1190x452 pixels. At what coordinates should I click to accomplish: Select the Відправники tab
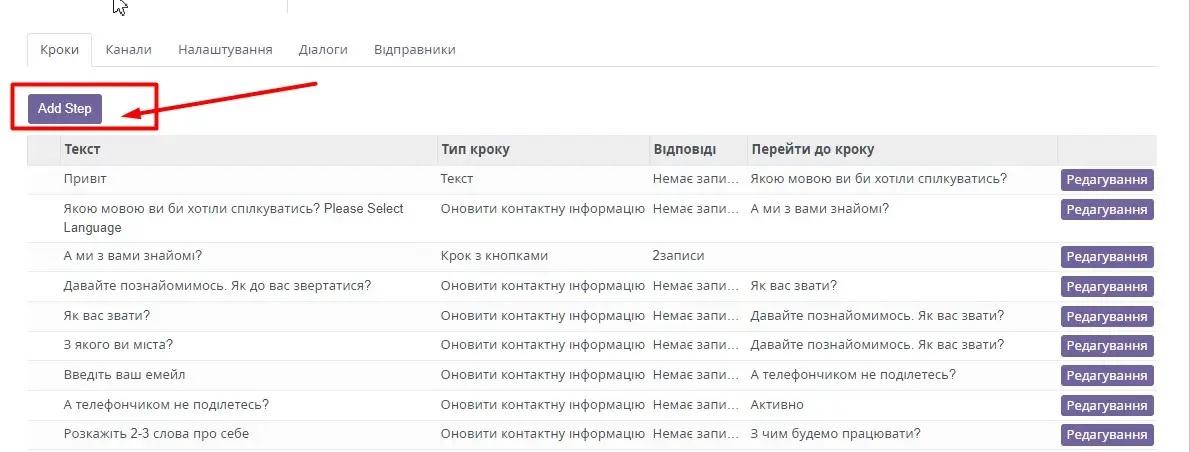[414, 50]
